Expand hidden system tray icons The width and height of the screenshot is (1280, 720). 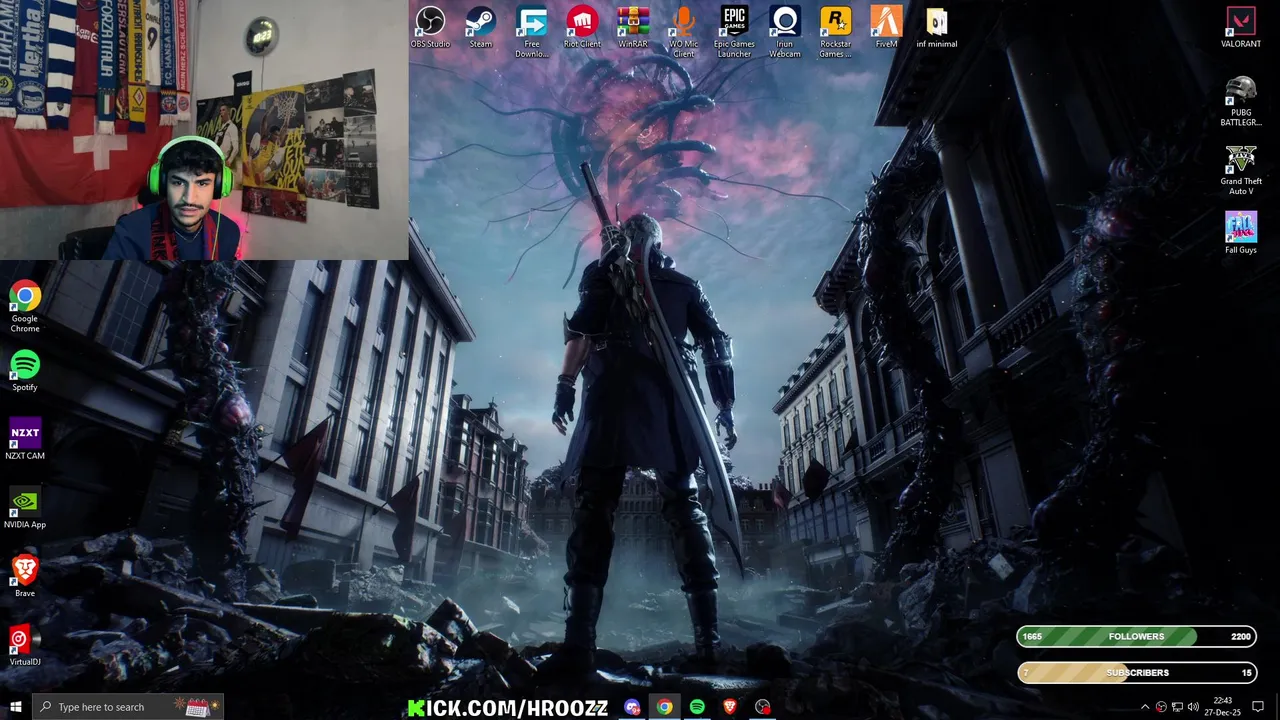click(x=1145, y=707)
